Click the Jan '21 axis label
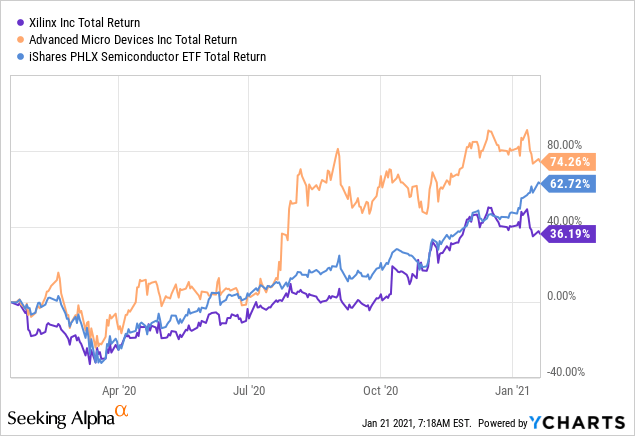This screenshot has height=436, width=635. pyautogui.click(x=512, y=391)
